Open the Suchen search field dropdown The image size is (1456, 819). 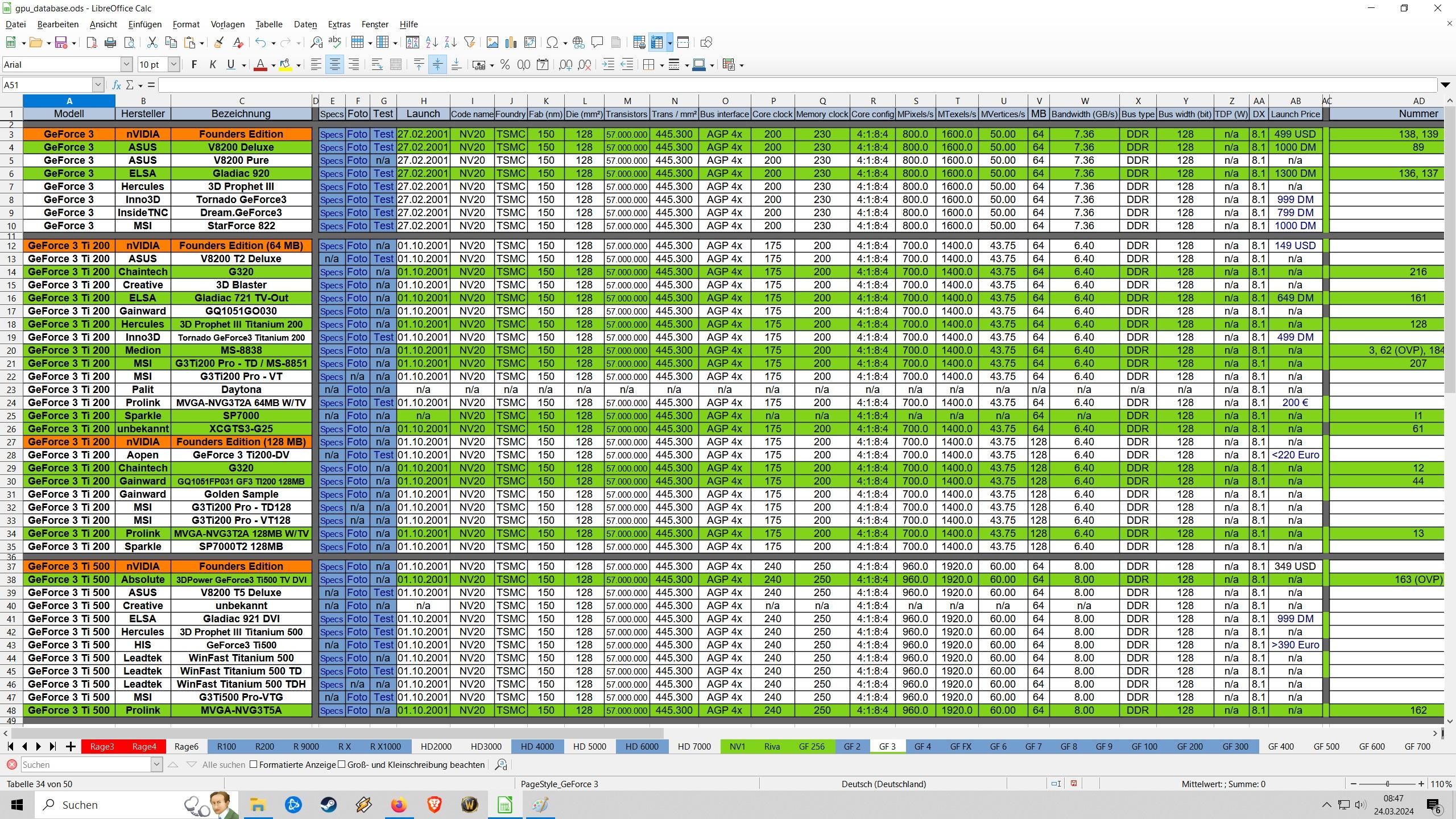coord(156,765)
